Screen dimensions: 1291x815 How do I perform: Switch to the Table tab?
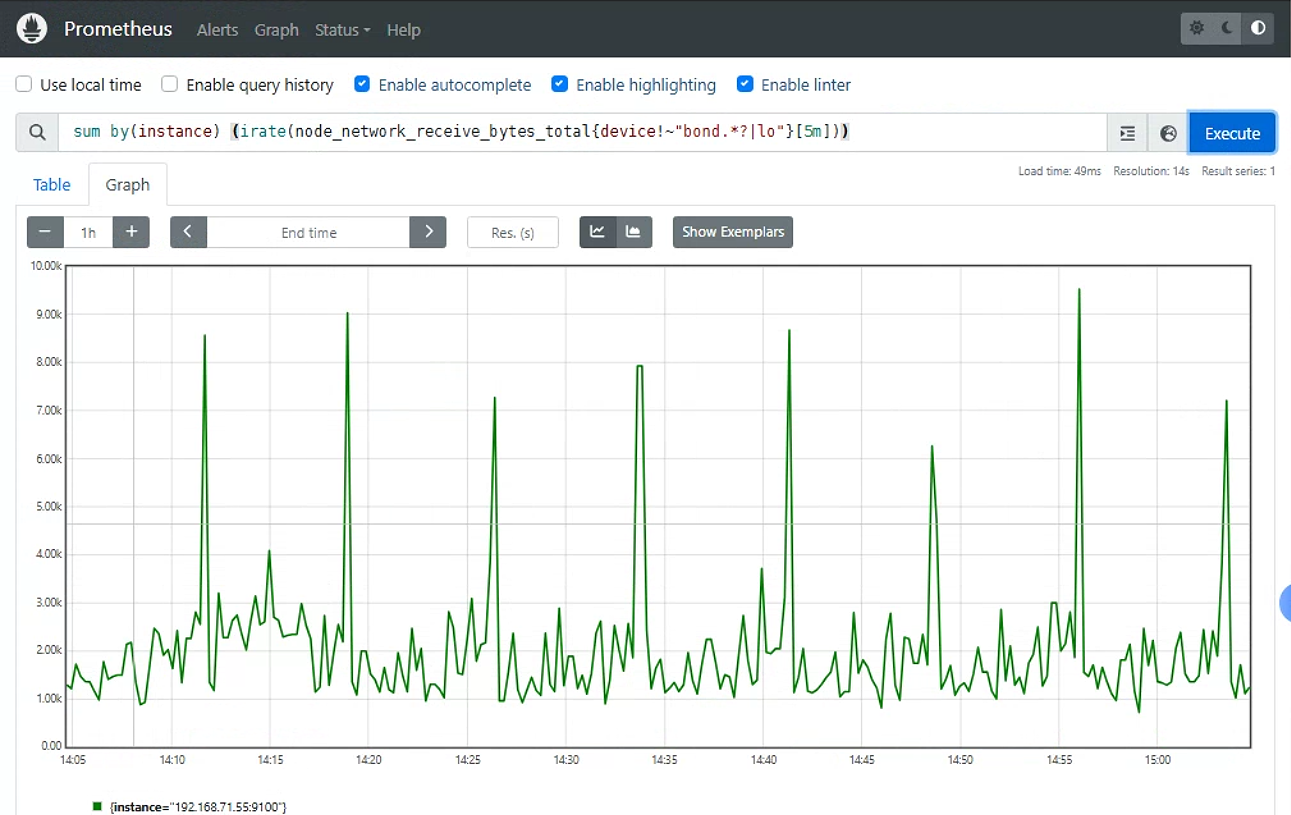(52, 185)
